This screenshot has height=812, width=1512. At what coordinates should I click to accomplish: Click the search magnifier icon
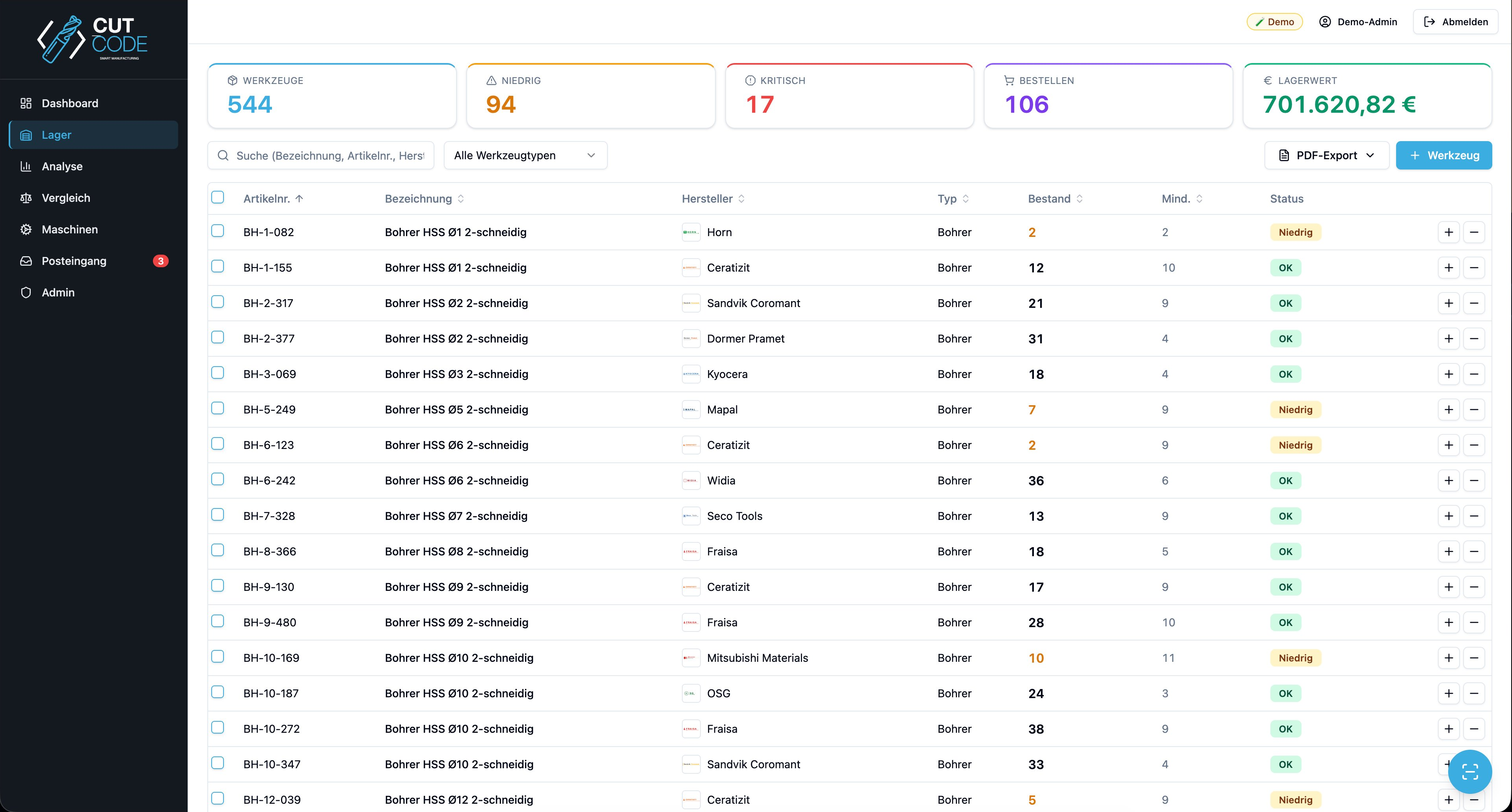(223, 155)
